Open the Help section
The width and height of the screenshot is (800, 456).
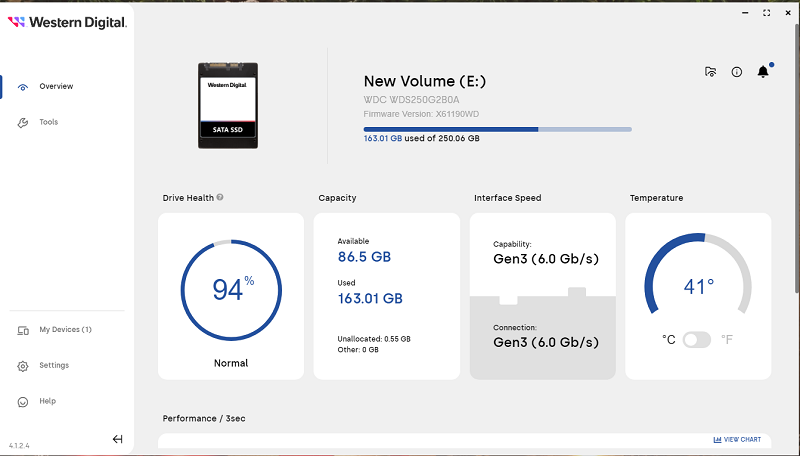point(47,401)
